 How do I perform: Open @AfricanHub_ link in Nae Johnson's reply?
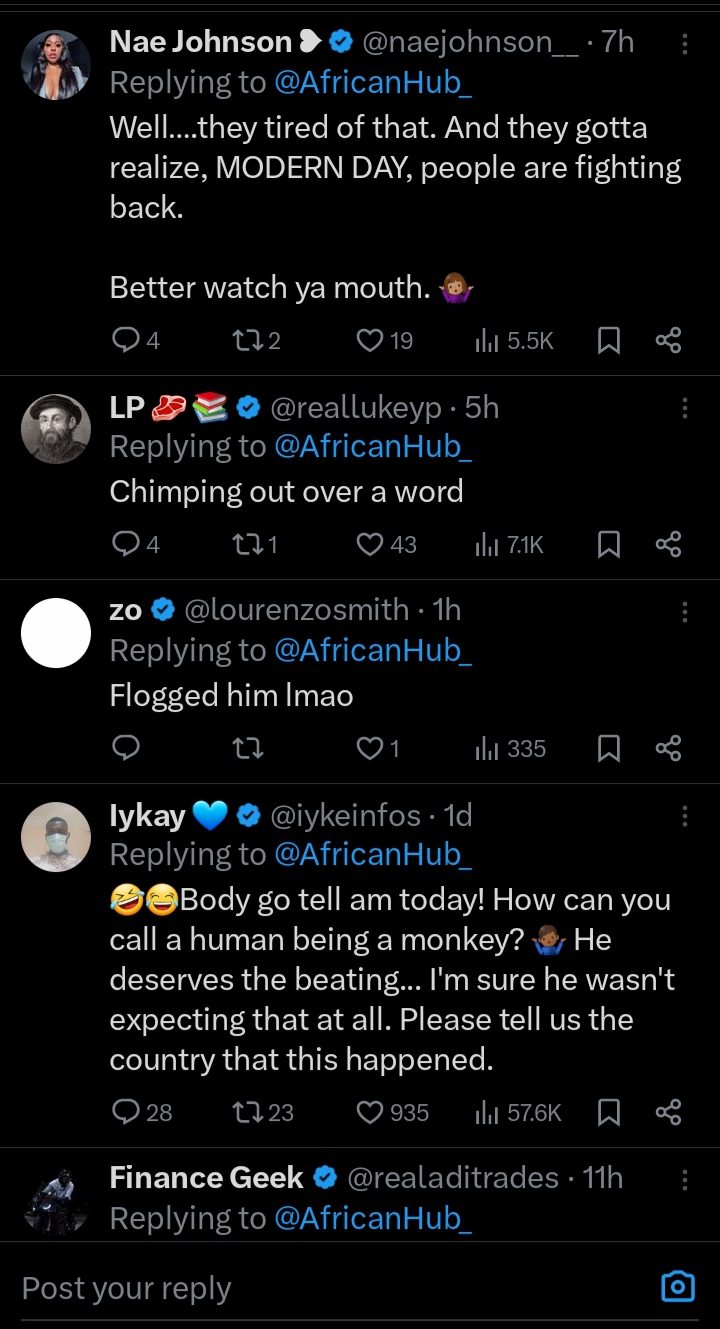(x=372, y=84)
